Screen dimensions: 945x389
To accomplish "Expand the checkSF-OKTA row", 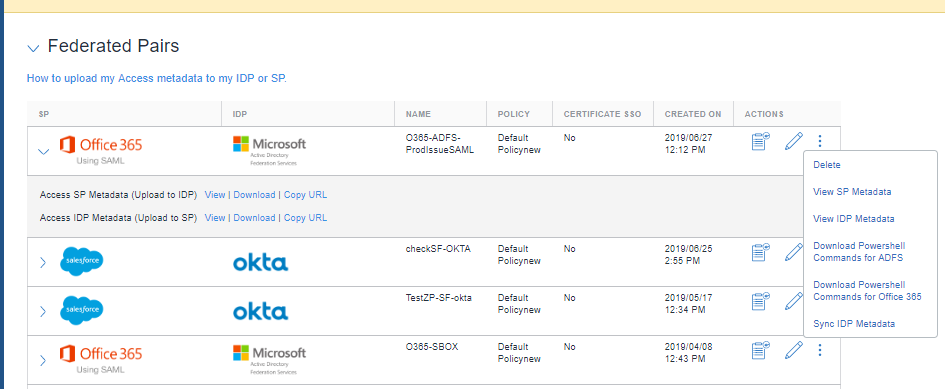I will click(42, 262).
